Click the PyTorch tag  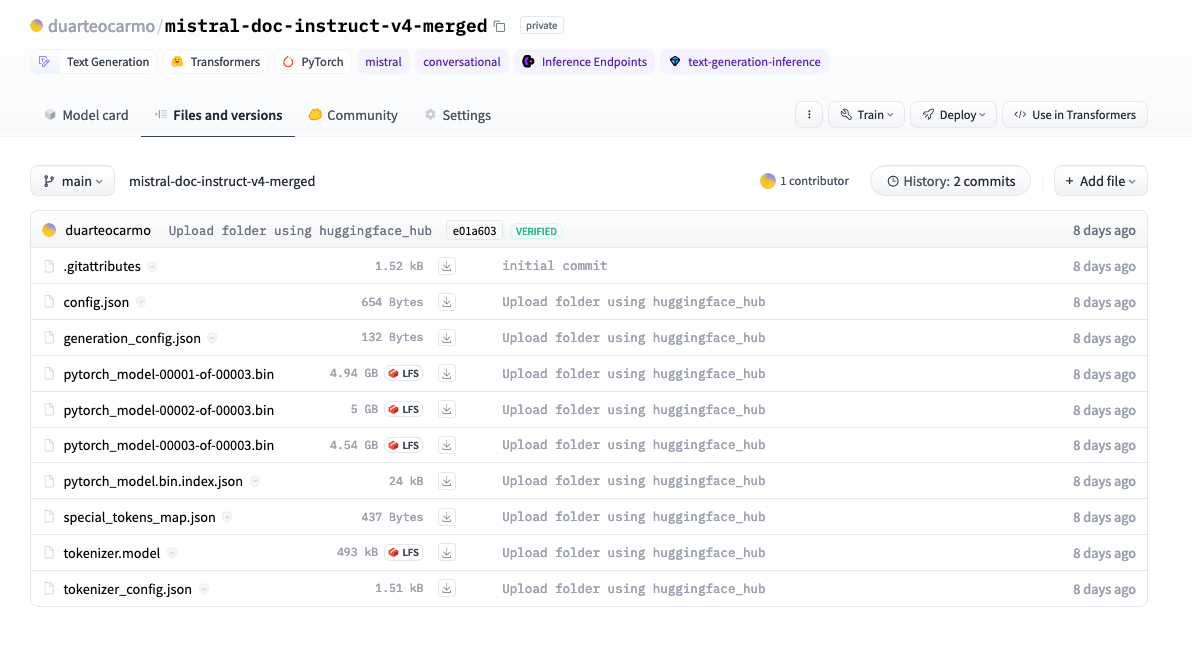[312, 62]
